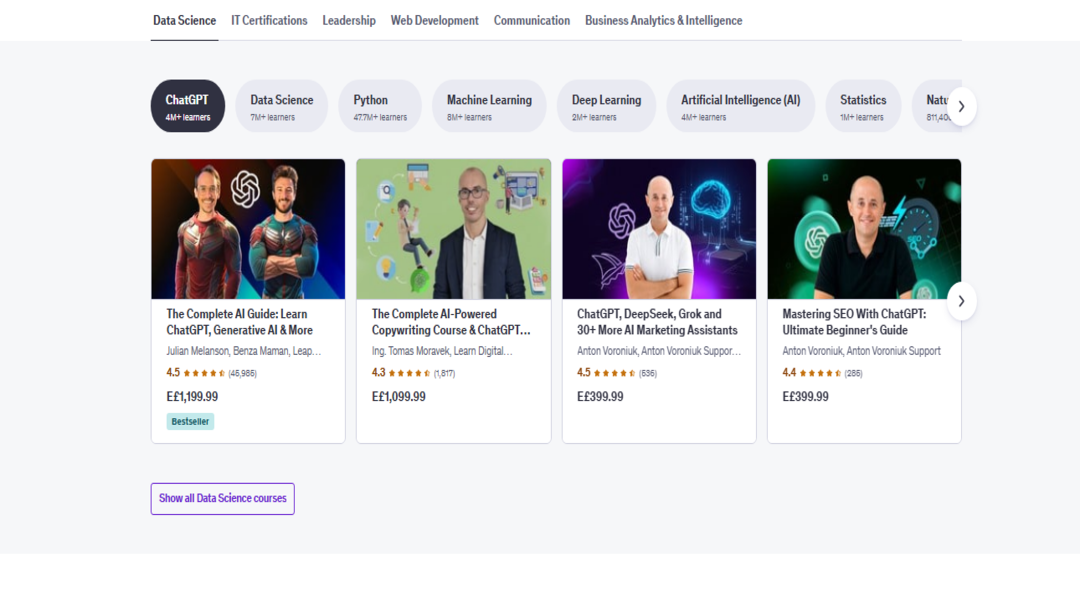
Task: Click the course carousel next arrow
Action: click(962, 301)
